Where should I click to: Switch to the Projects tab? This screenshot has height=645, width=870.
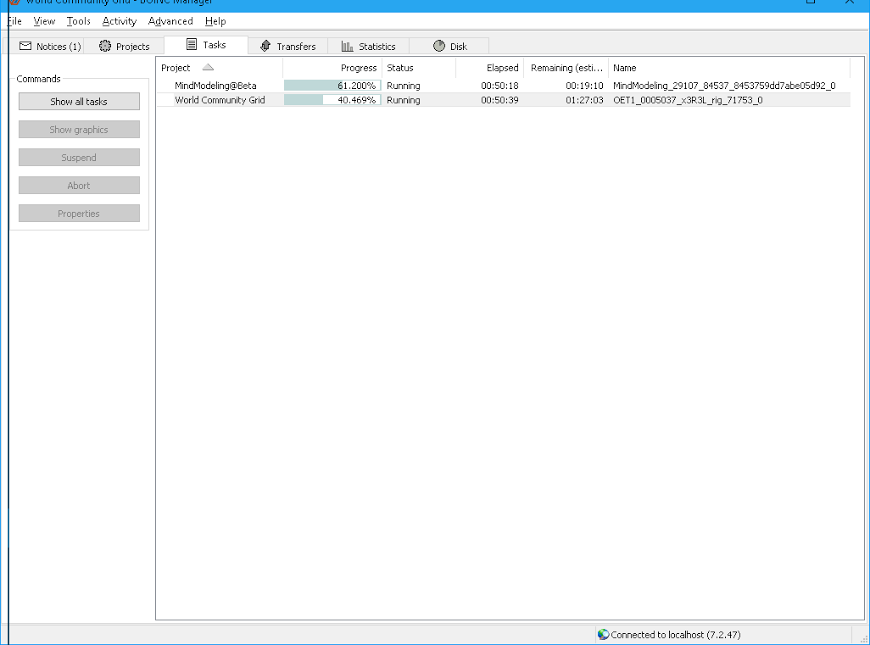[124, 46]
